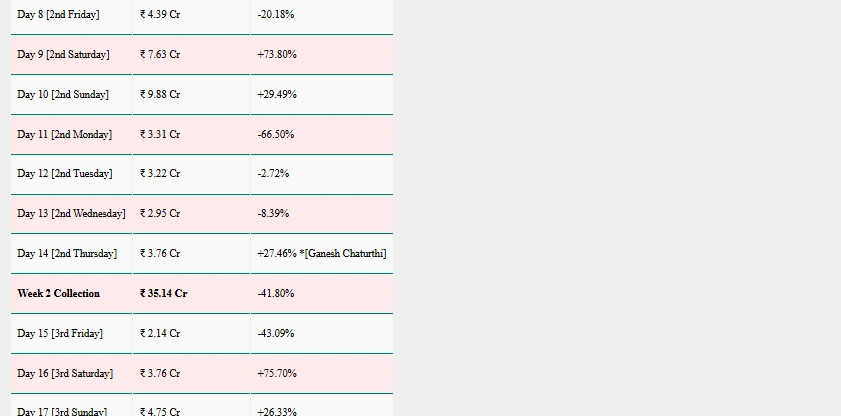Select the Week 2 Collection heading

(58, 293)
